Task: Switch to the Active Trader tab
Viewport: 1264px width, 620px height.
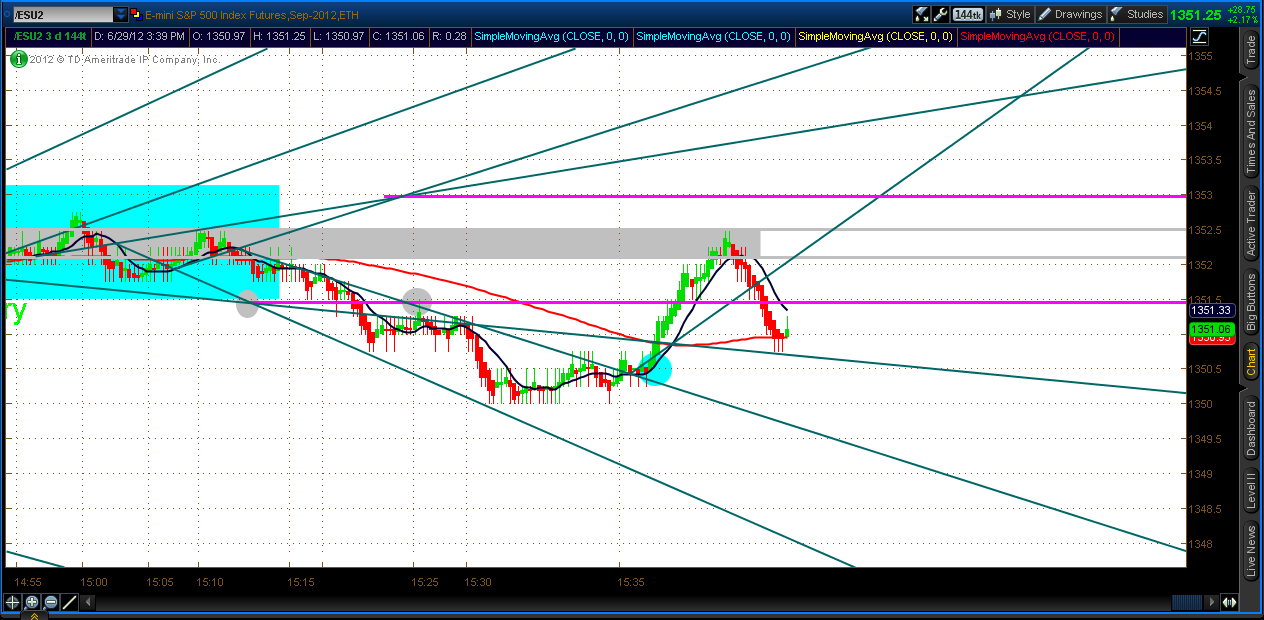Action: [1250, 224]
